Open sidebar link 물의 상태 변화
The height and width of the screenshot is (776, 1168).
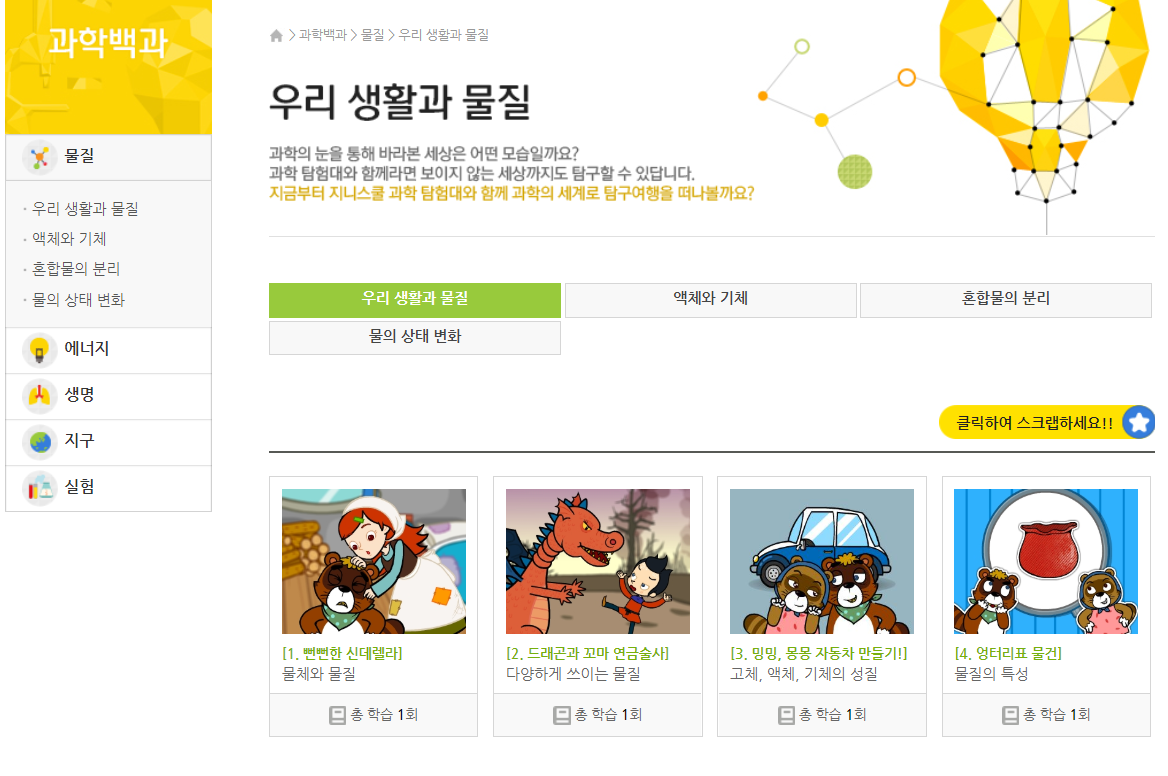(x=78, y=300)
